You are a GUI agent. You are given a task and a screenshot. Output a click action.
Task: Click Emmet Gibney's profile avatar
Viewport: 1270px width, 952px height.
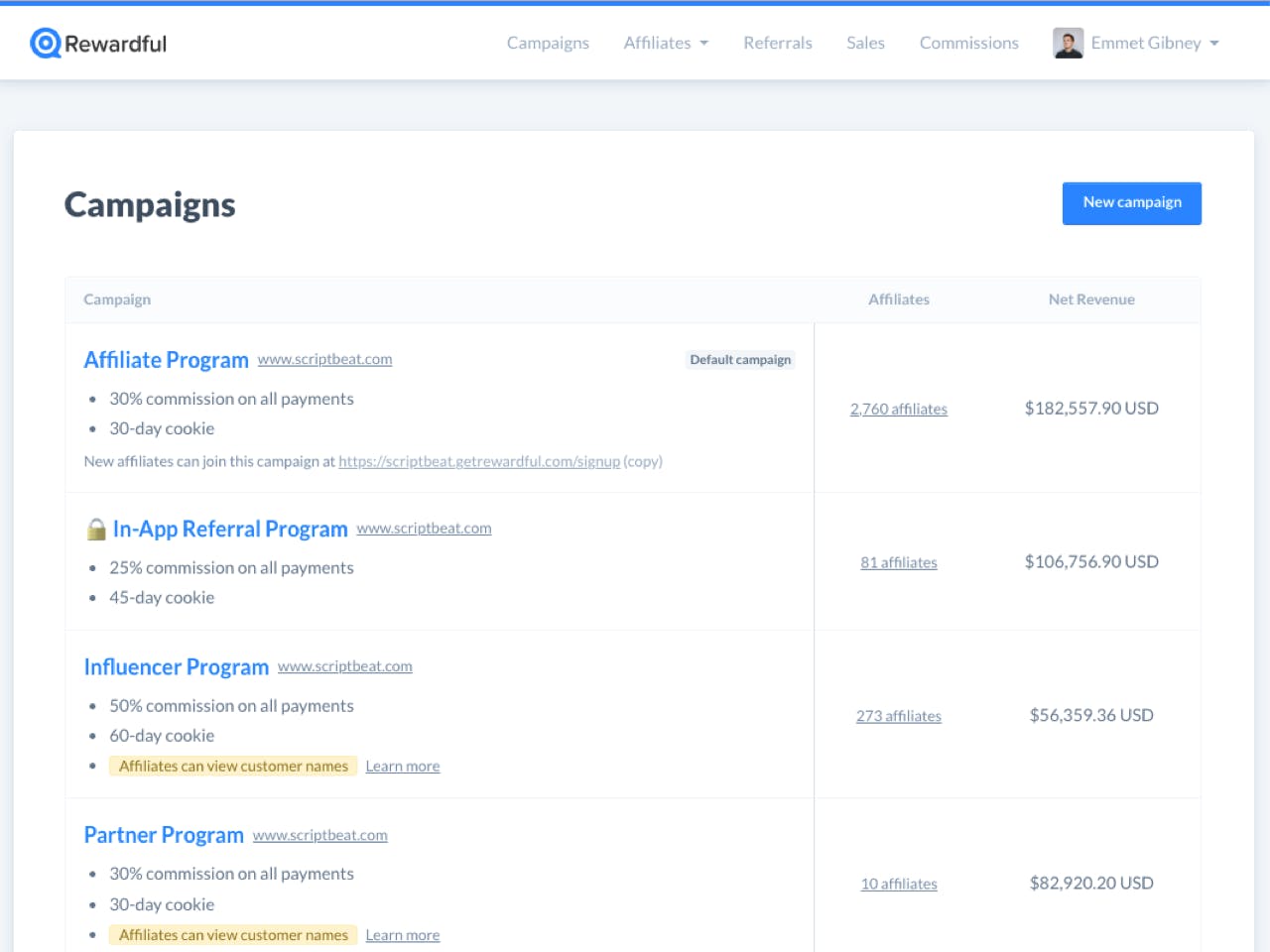coord(1068,43)
